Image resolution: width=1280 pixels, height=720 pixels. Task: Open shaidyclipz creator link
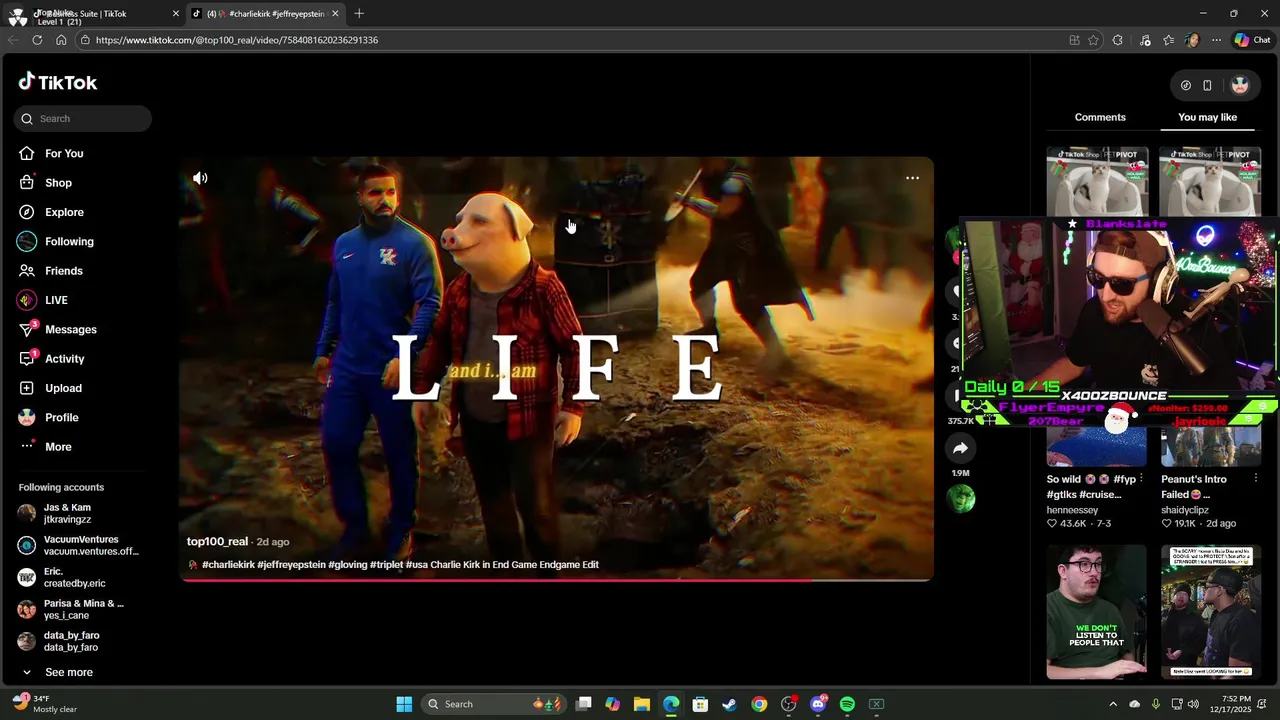(x=1184, y=510)
